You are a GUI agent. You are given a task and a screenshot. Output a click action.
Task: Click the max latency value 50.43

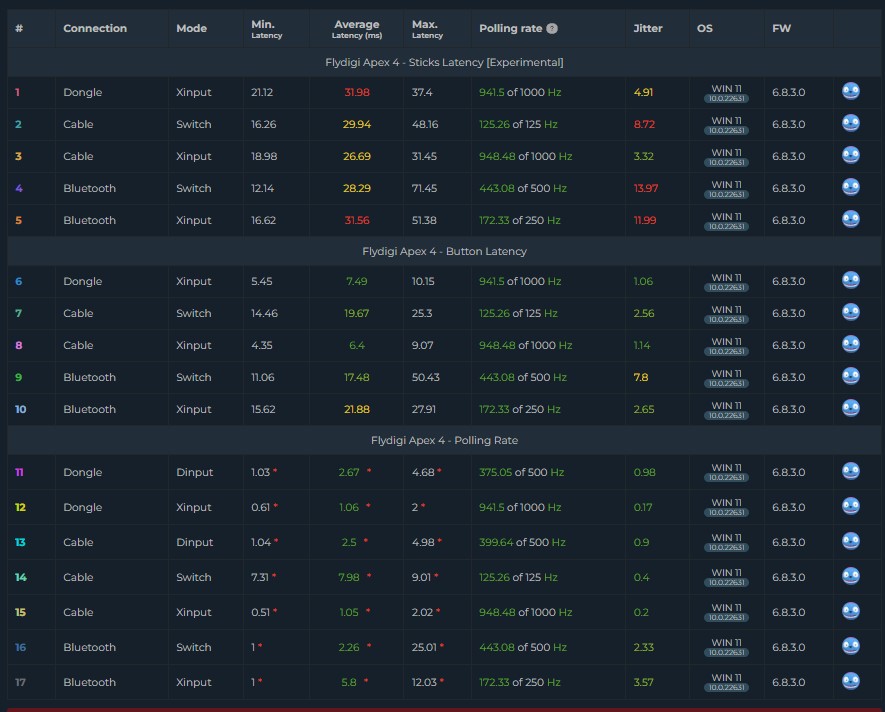click(x=426, y=377)
